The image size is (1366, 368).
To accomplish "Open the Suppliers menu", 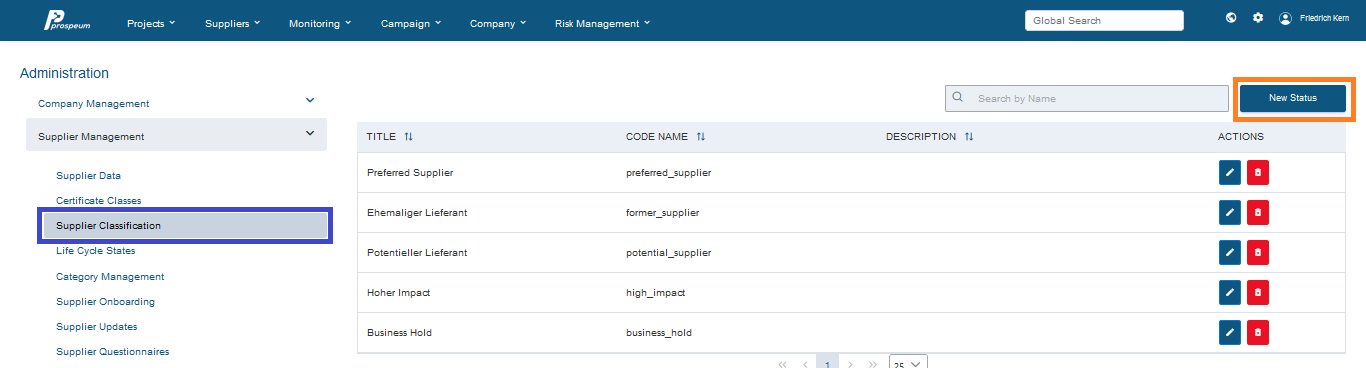I will coord(233,23).
